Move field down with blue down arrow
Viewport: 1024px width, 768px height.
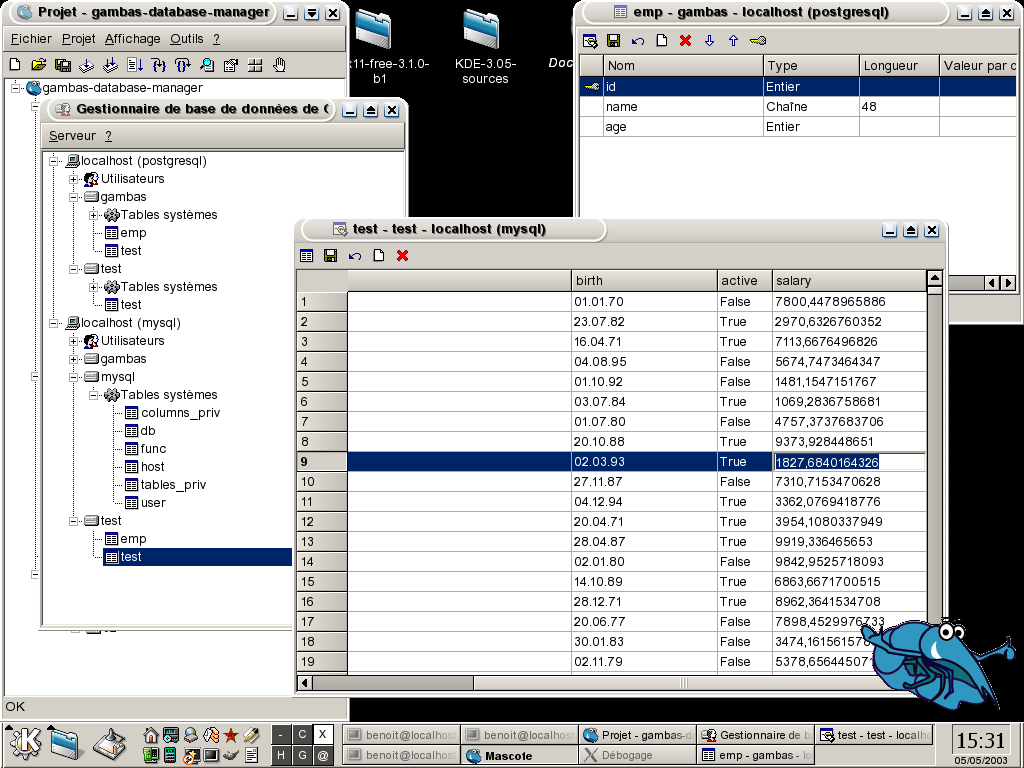(709, 40)
